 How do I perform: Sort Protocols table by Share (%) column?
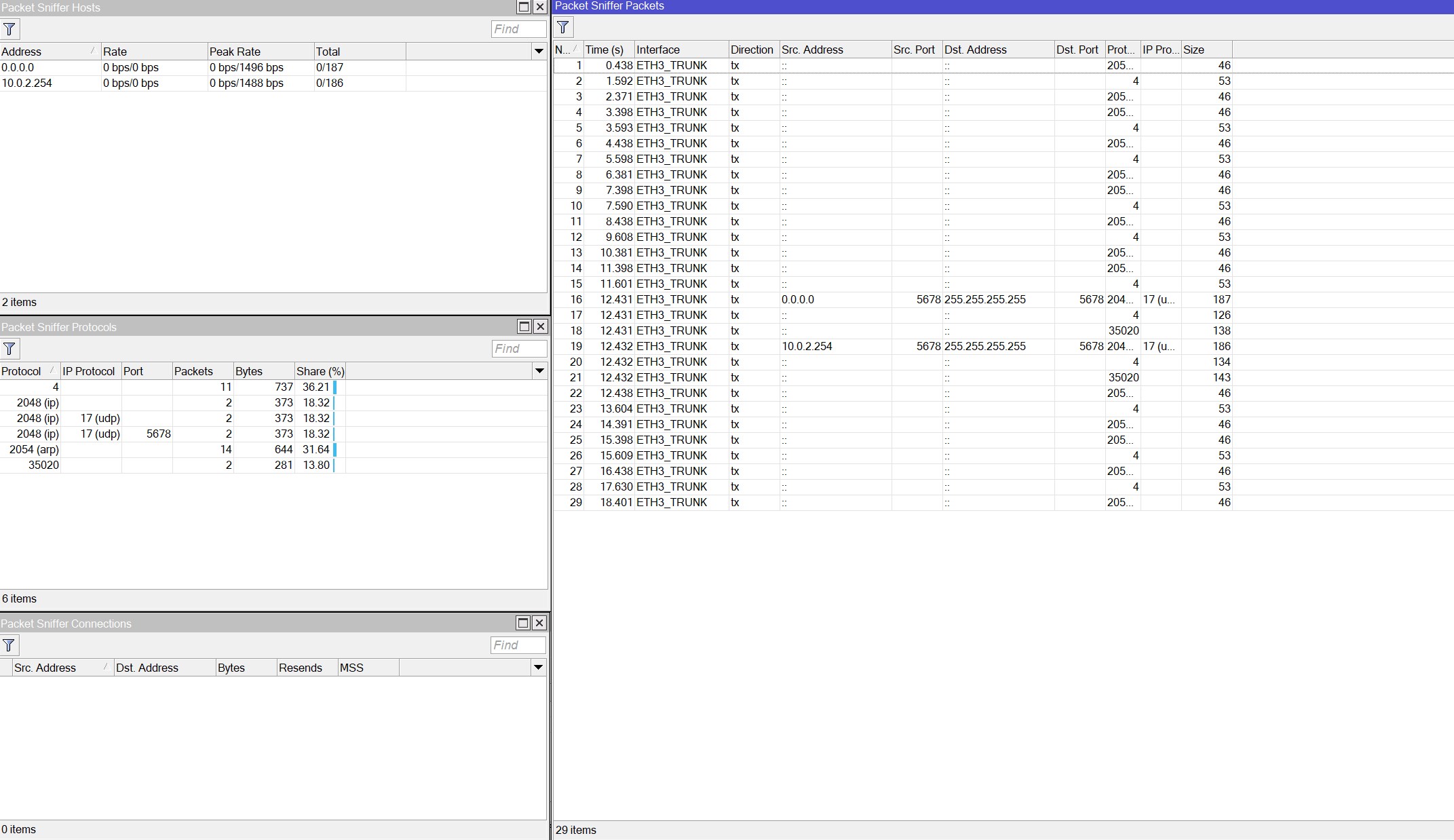[320, 371]
